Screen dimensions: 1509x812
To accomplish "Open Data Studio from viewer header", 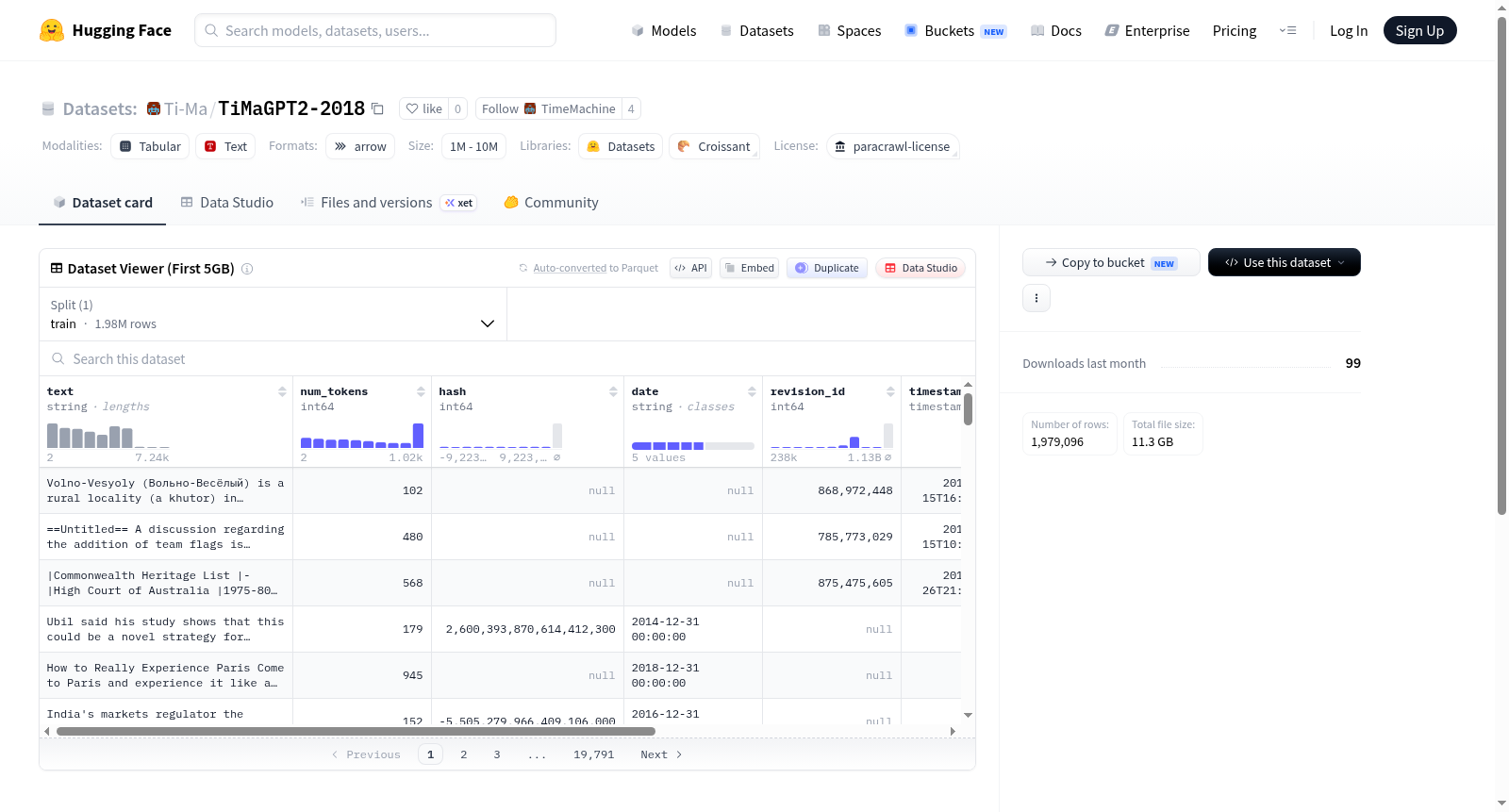I will coord(920,268).
